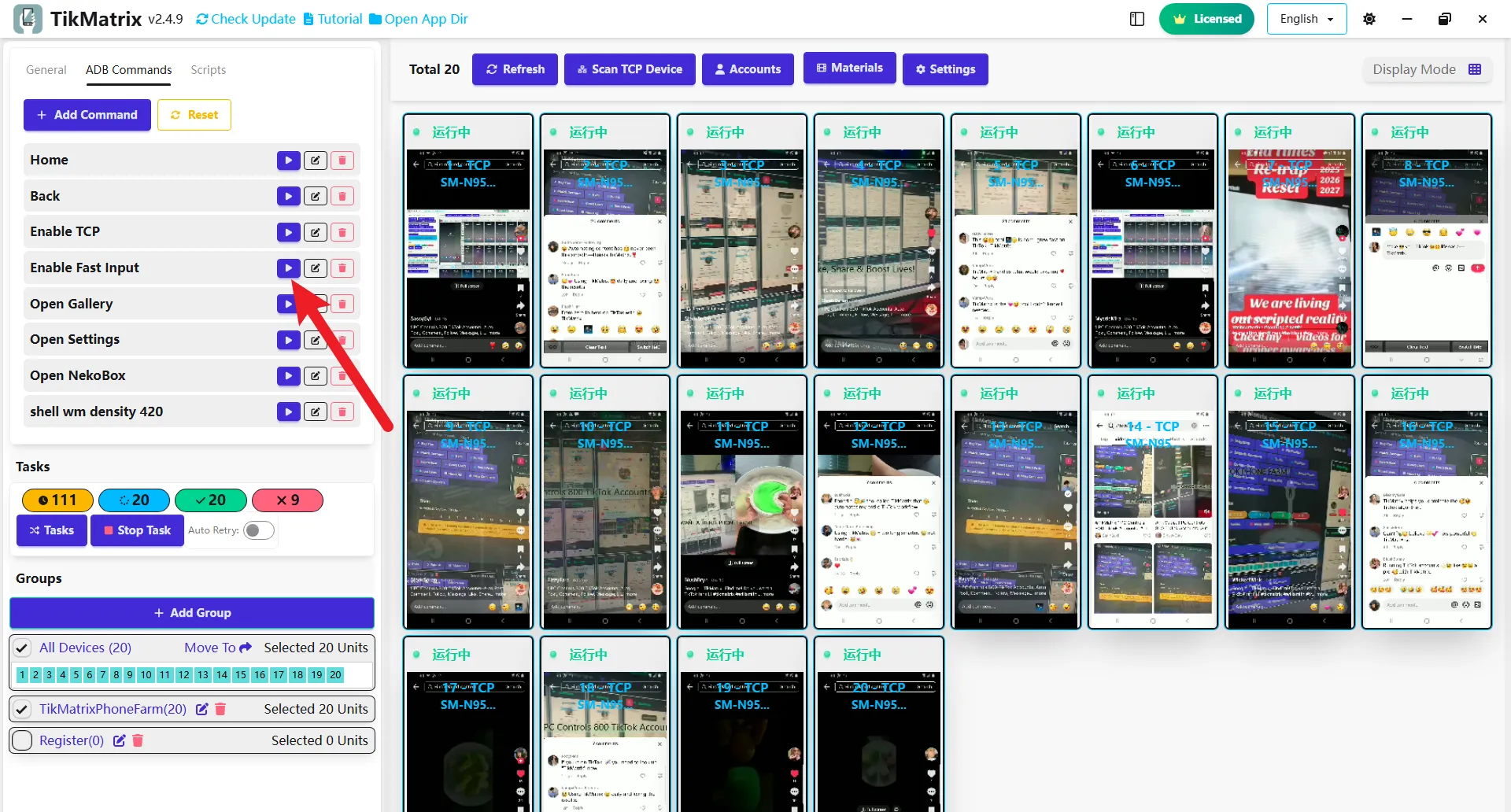The height and width of the screenshot is (812, 1511).
Task: Open application settings via gear icon
Action: click(x=1369, y=18)
